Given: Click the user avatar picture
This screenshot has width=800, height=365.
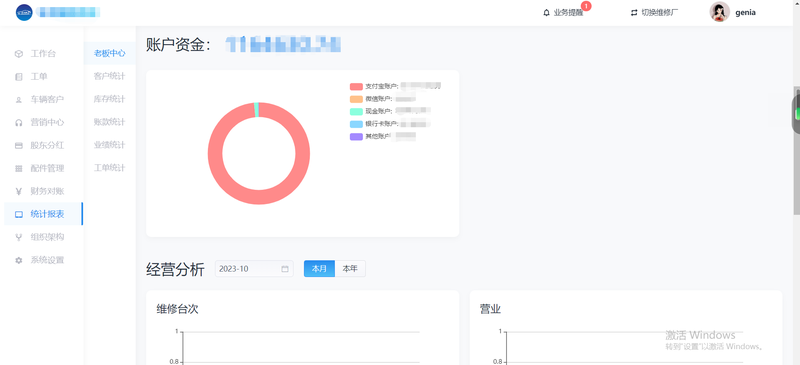Looking at the screenshot, I should (x=719, y=12).
